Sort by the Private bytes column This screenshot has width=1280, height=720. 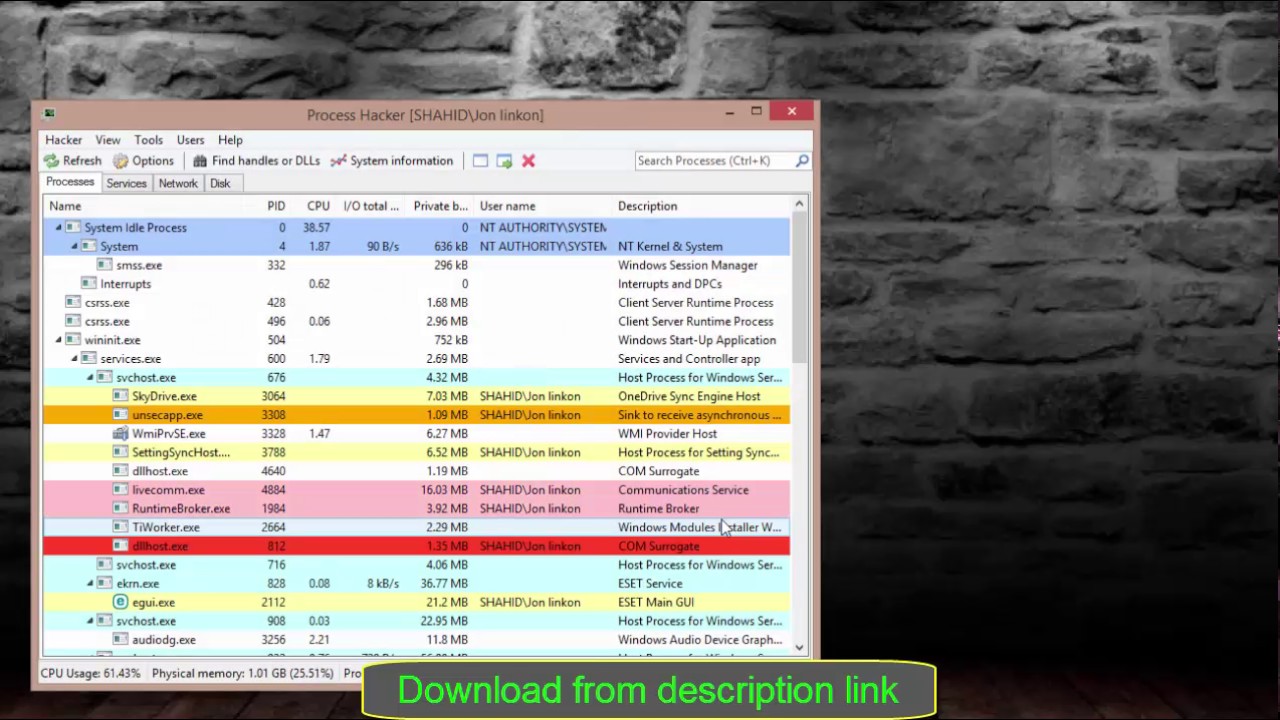(x=439, y=206)
